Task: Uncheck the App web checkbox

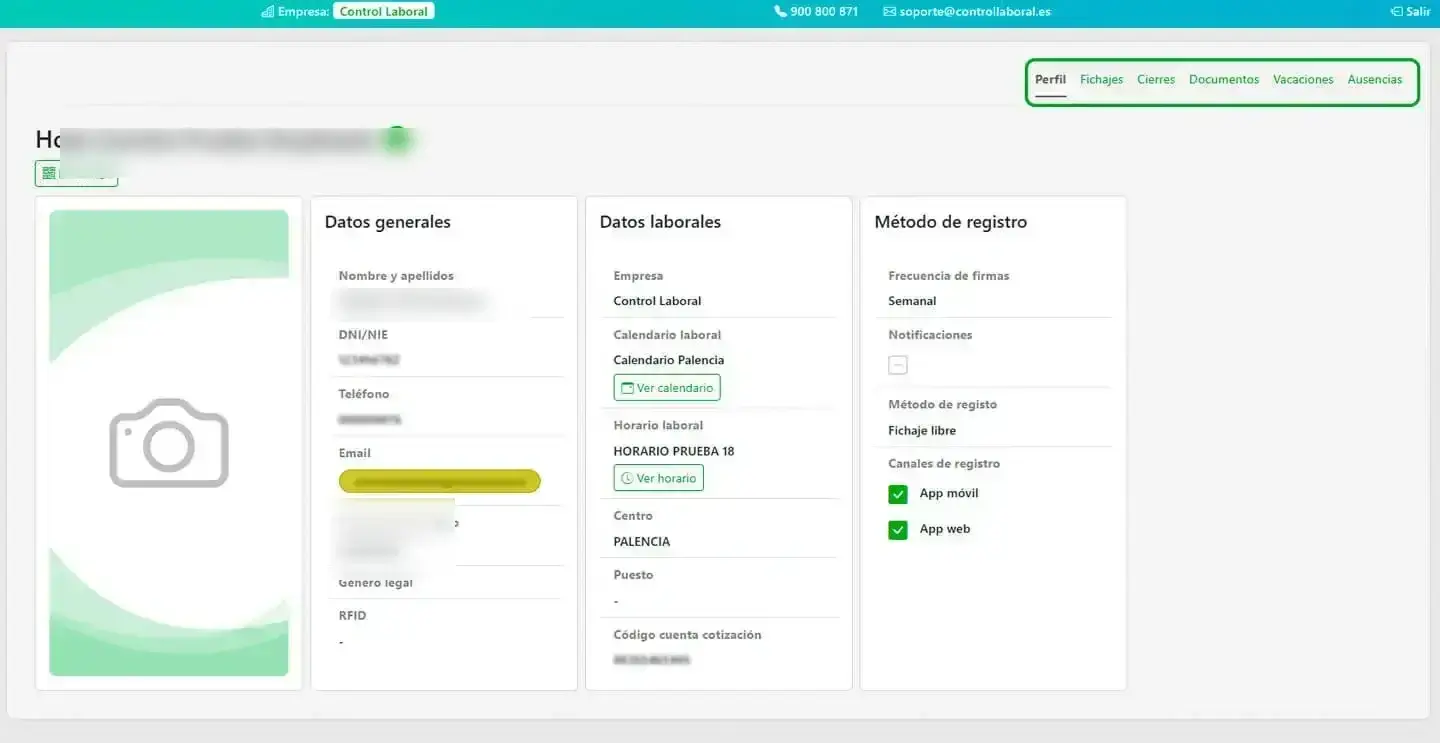Action: [x=898, y=530]
